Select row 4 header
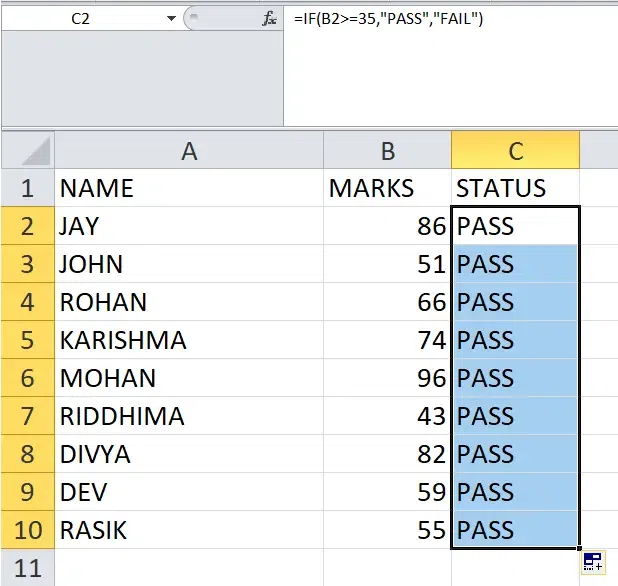 coord(28,302)
